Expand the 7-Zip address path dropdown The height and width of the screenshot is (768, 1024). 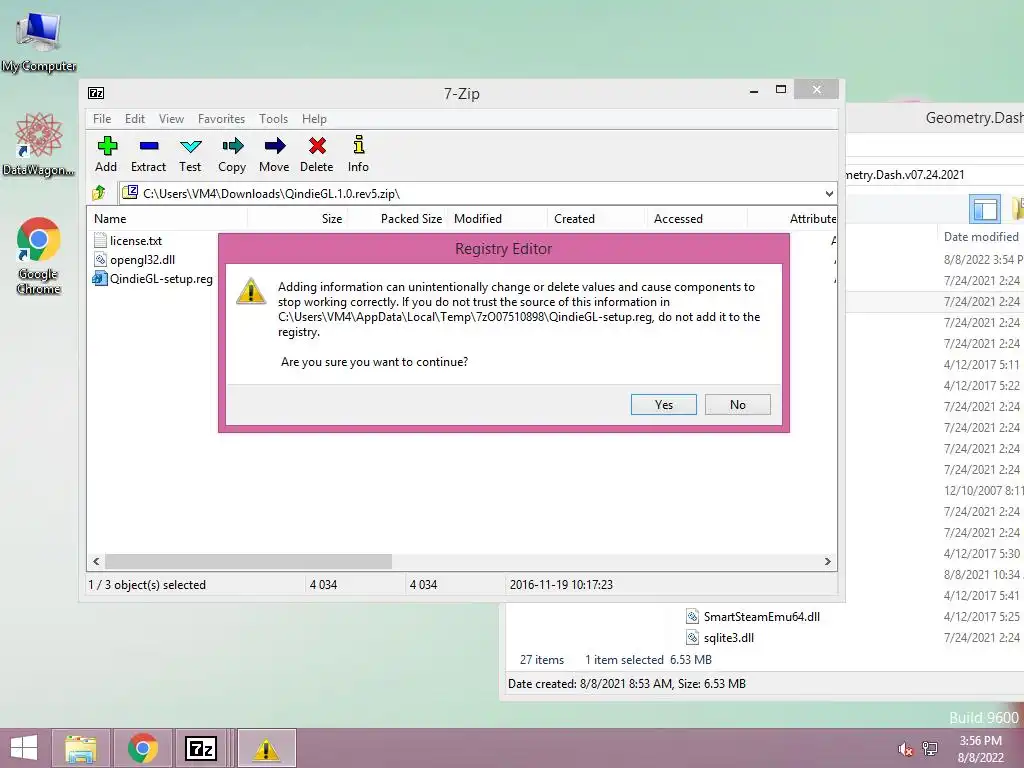click(x=829, y=193)
